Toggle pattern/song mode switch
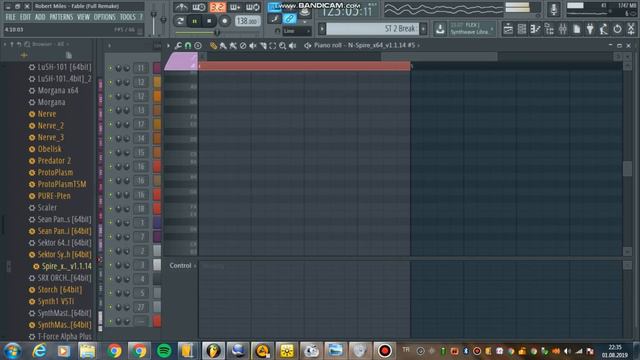The height and width of the screenshot is (360, 640). pos(180,21)
